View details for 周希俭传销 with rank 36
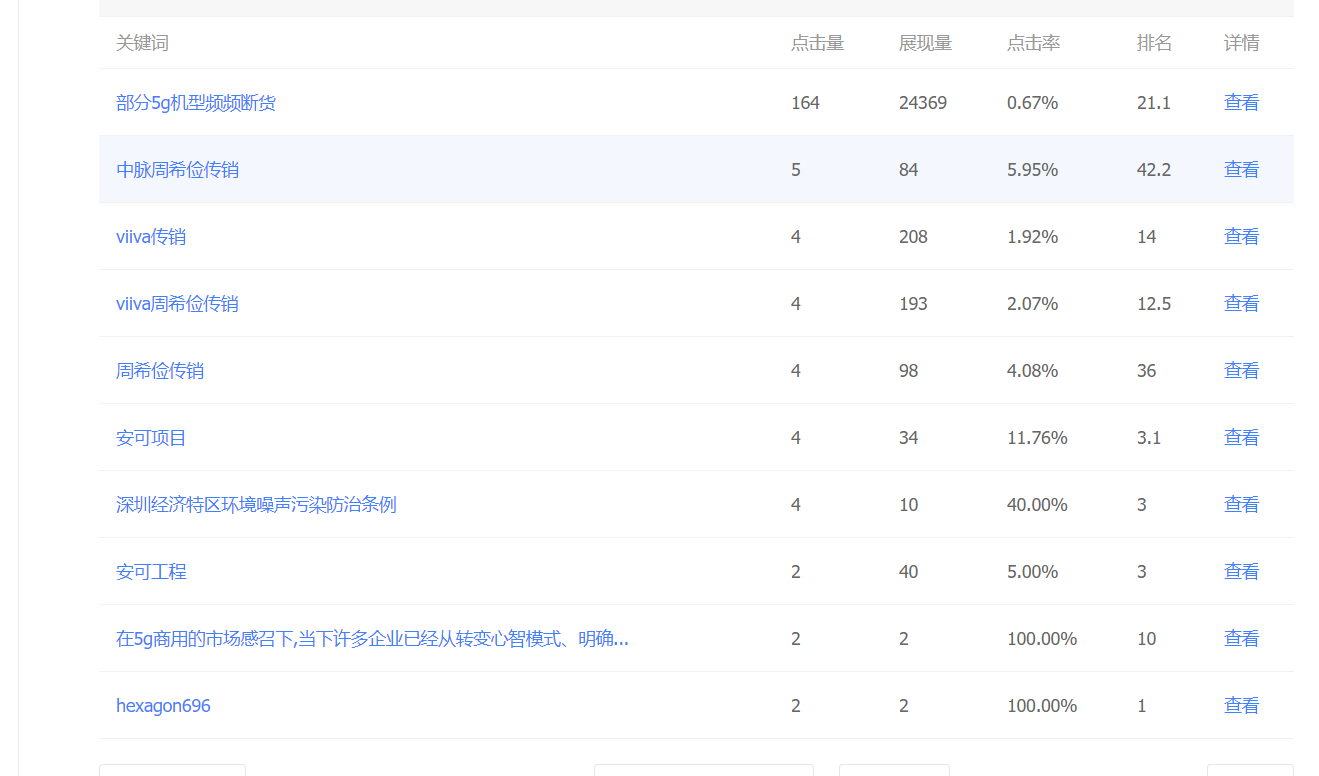The image size is (1319, 776). click(x=1241, y=371)
